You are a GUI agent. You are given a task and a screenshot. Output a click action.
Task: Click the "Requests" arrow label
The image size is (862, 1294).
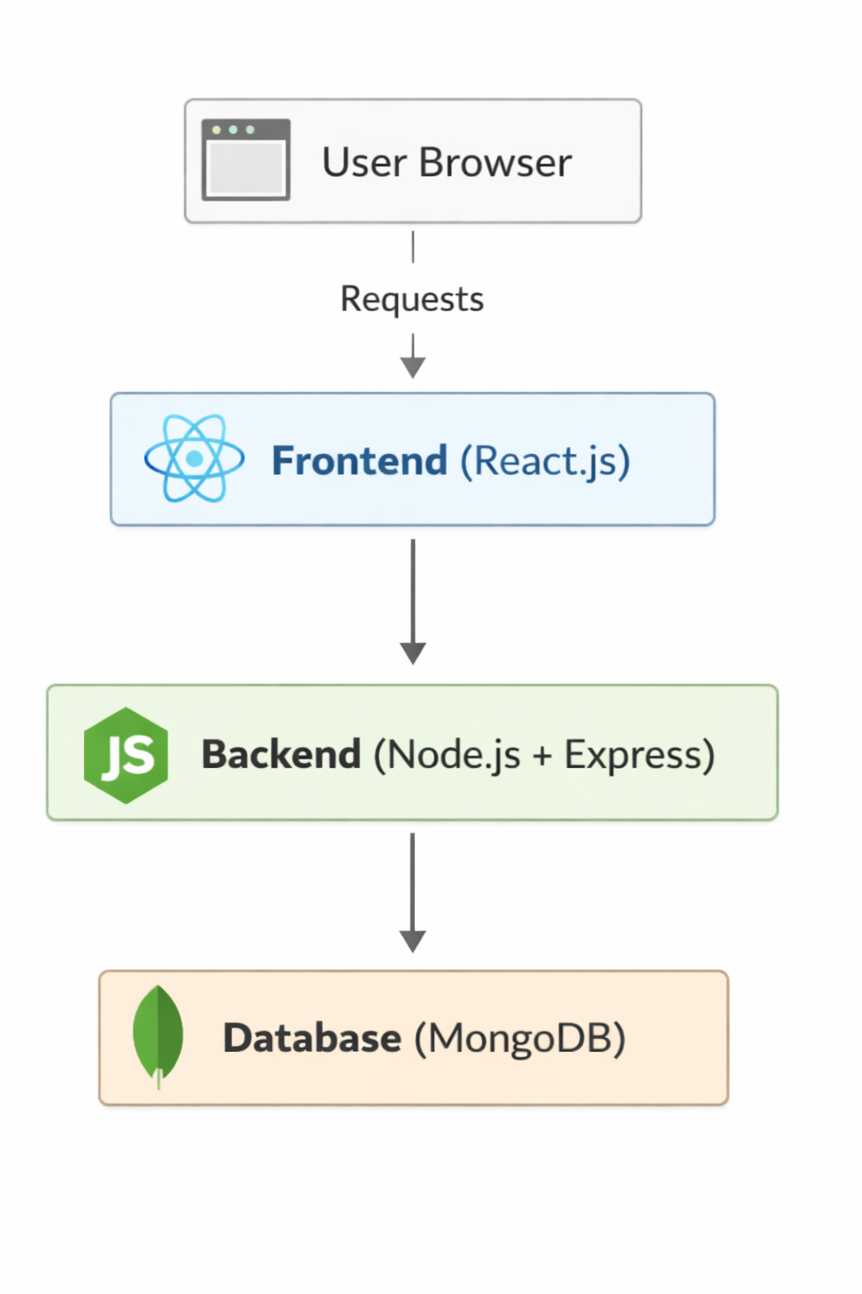point(412,298)
